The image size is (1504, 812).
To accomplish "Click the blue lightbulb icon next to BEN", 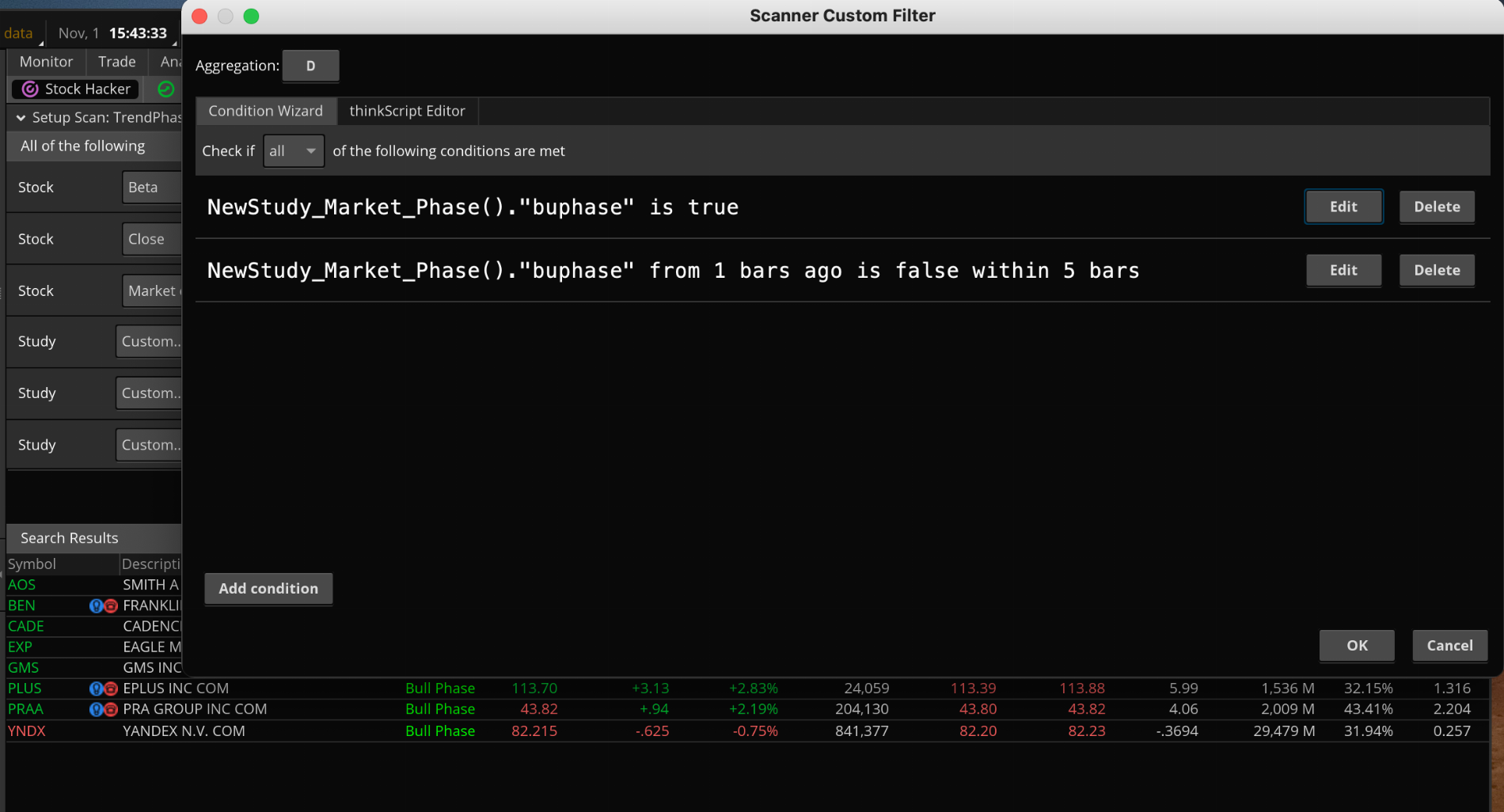I will [x=96, y=606].
